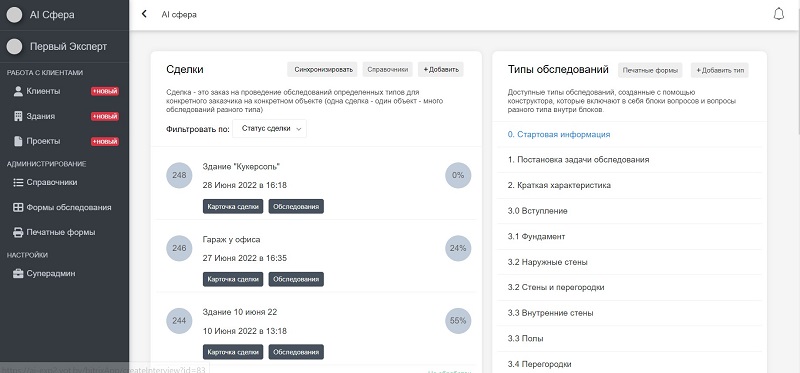Image resolution: width=800 pixels, height=373 pixels.
Task: Click the person icon beside Клиенты
Action: pyautogui.click(x=18, y=91)
